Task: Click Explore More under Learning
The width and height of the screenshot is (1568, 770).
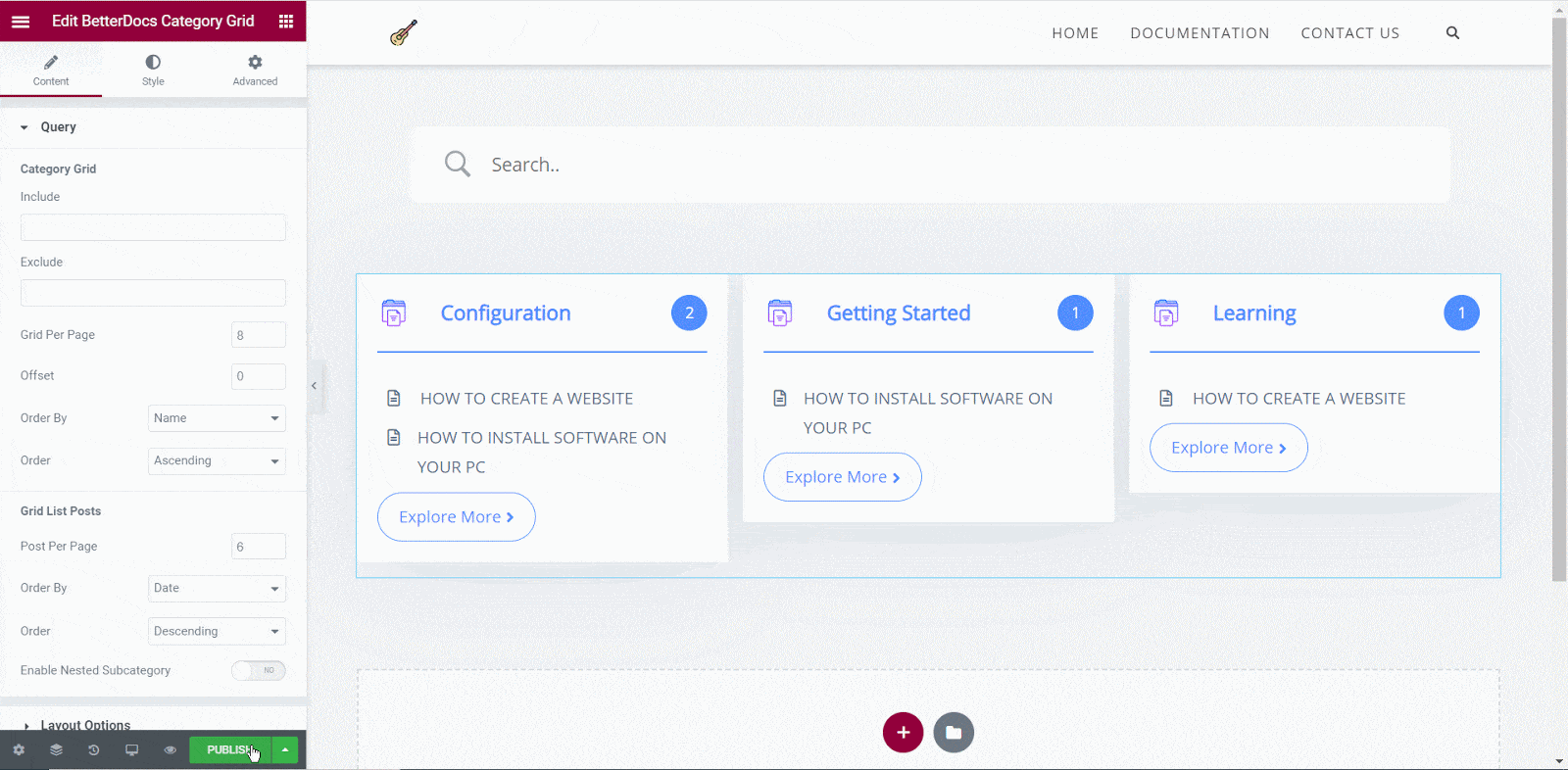Action: pyautogui.click(x=1229, y=448)
